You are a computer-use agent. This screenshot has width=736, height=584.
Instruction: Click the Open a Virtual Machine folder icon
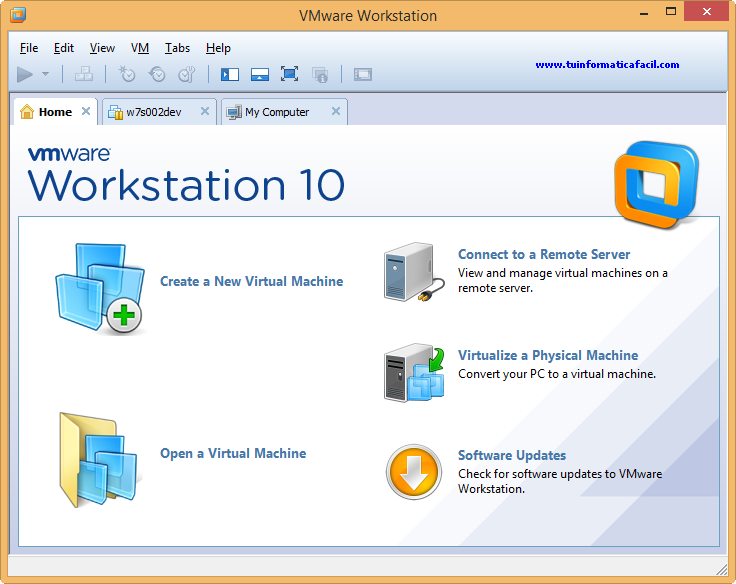pos(98,460)
